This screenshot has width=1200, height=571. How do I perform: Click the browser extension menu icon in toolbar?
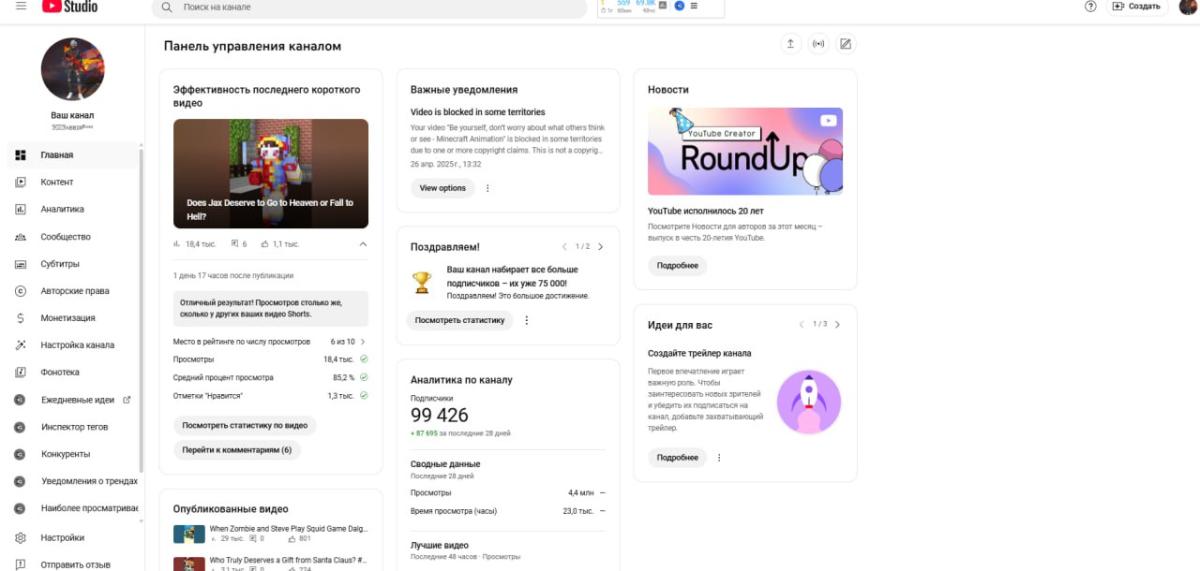coord(695,6)
